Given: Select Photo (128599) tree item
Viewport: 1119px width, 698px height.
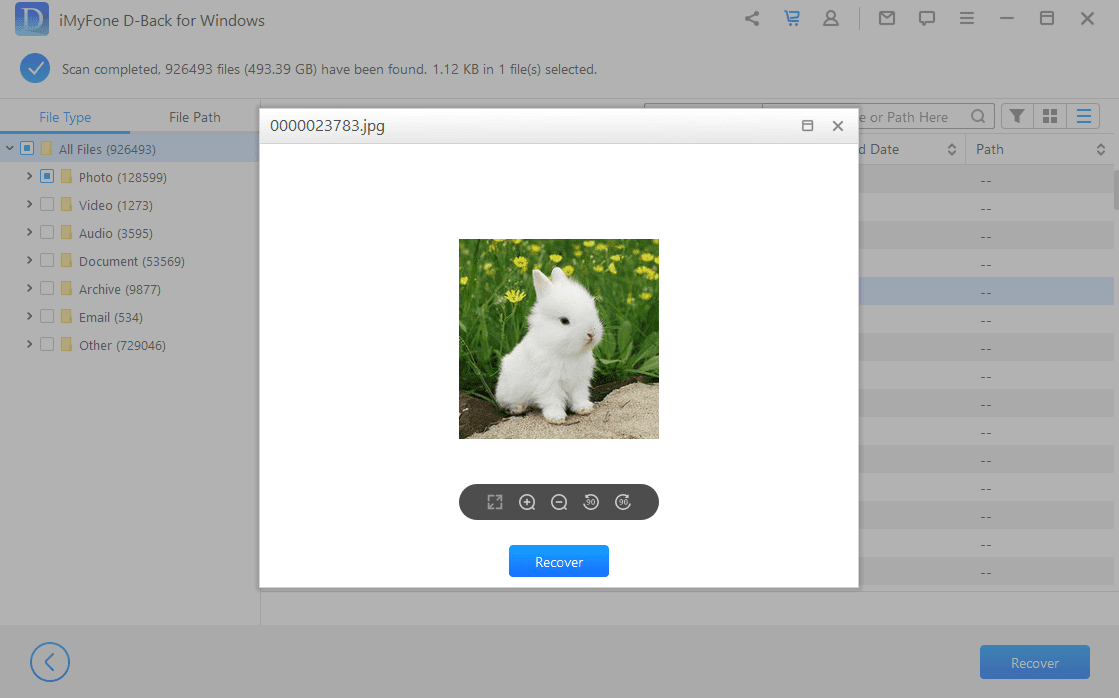Looking at the screenshot, I should tap(123, 177).
